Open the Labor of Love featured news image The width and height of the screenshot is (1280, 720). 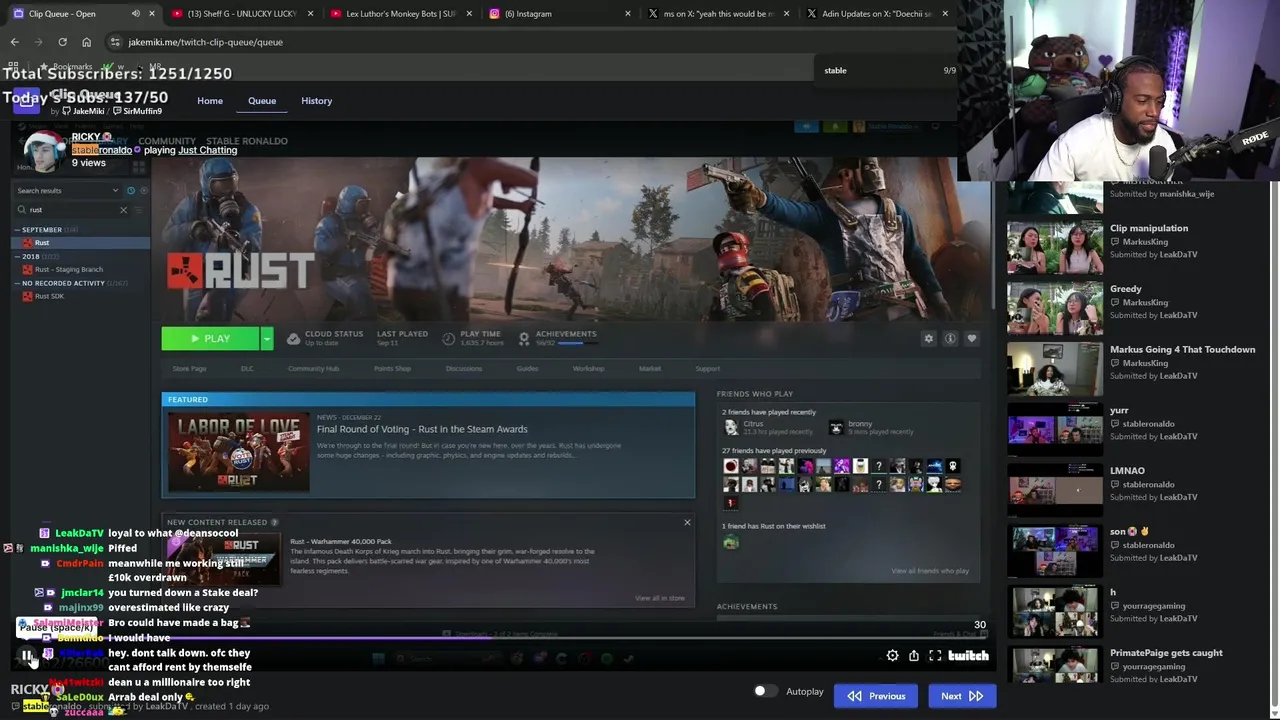pos(238,454)
